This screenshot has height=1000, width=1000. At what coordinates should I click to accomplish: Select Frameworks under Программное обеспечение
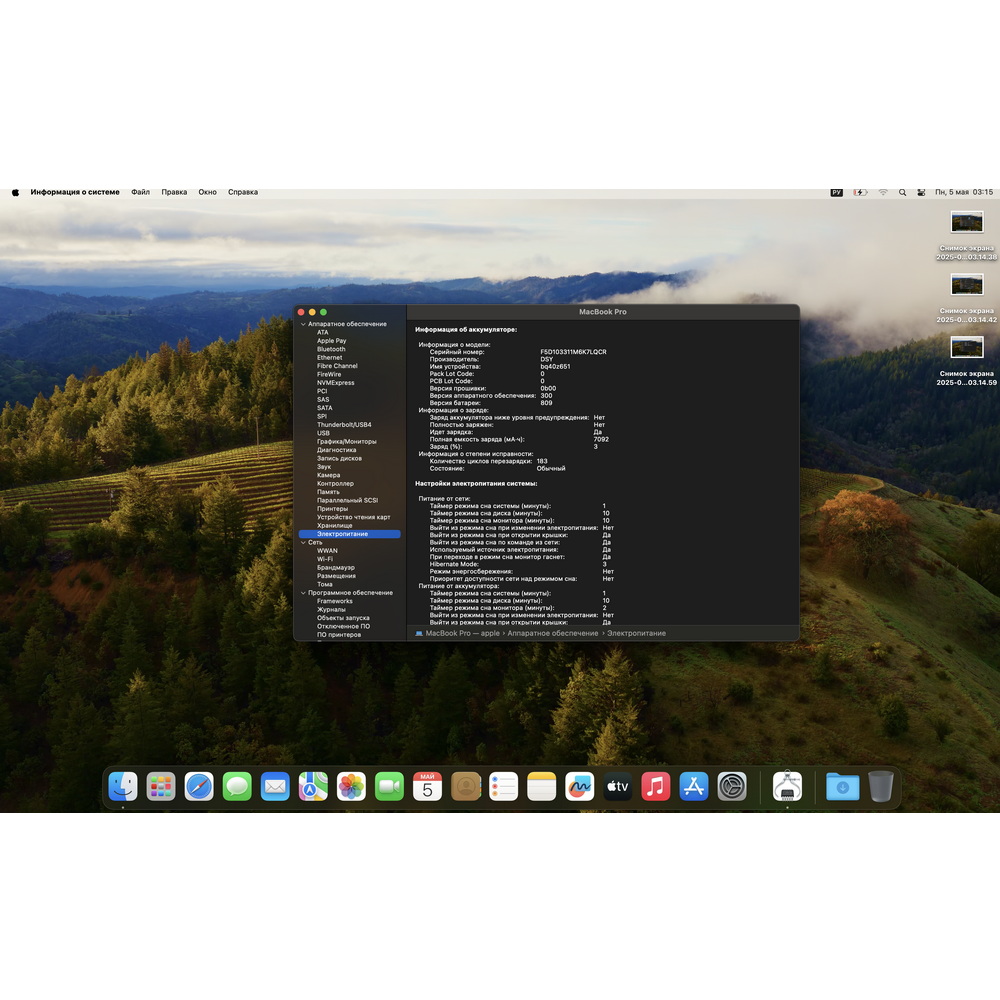coord(335,601)
